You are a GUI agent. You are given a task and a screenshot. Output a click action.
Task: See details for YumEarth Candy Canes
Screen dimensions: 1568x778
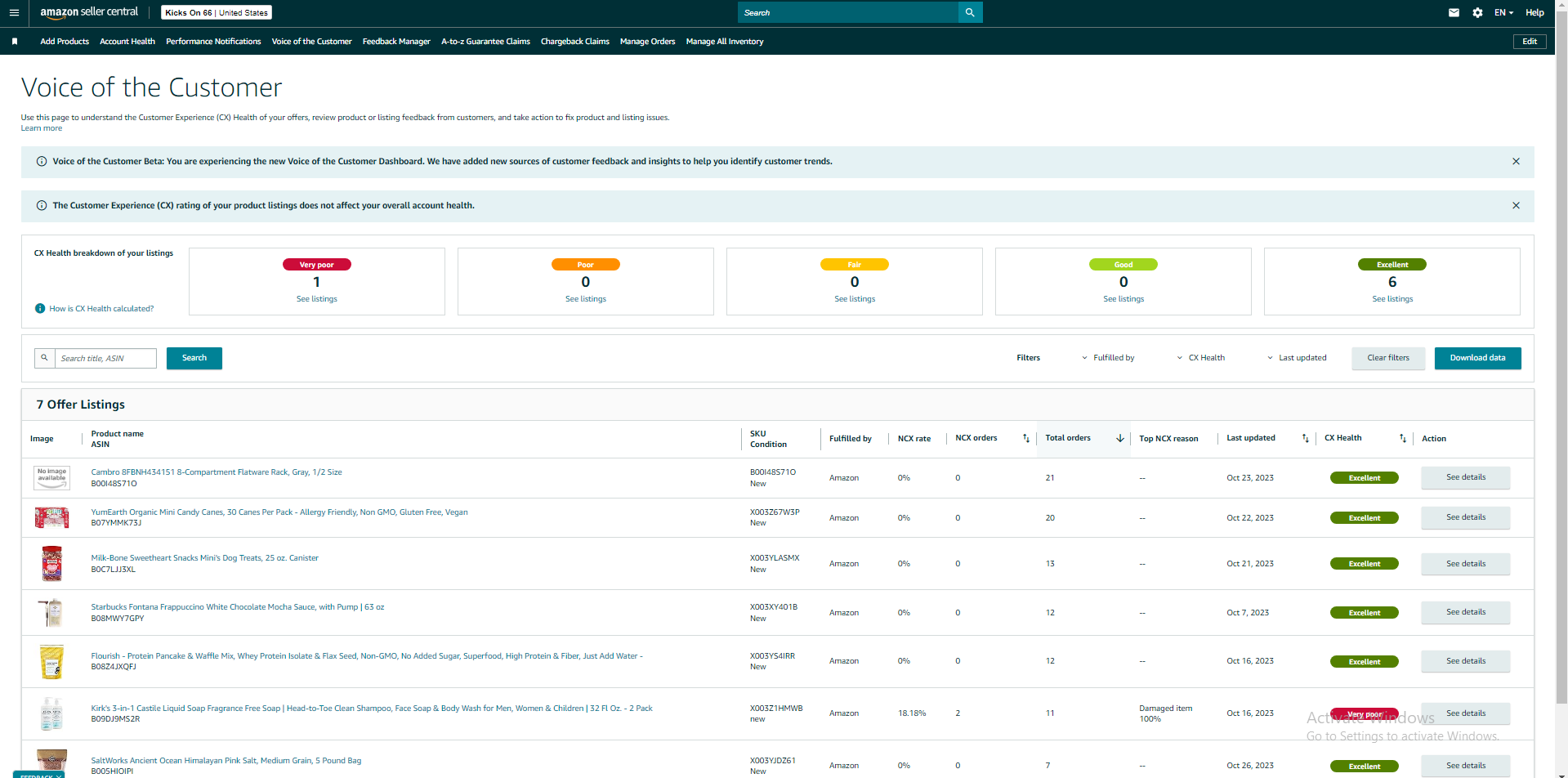click(1466, 517)
